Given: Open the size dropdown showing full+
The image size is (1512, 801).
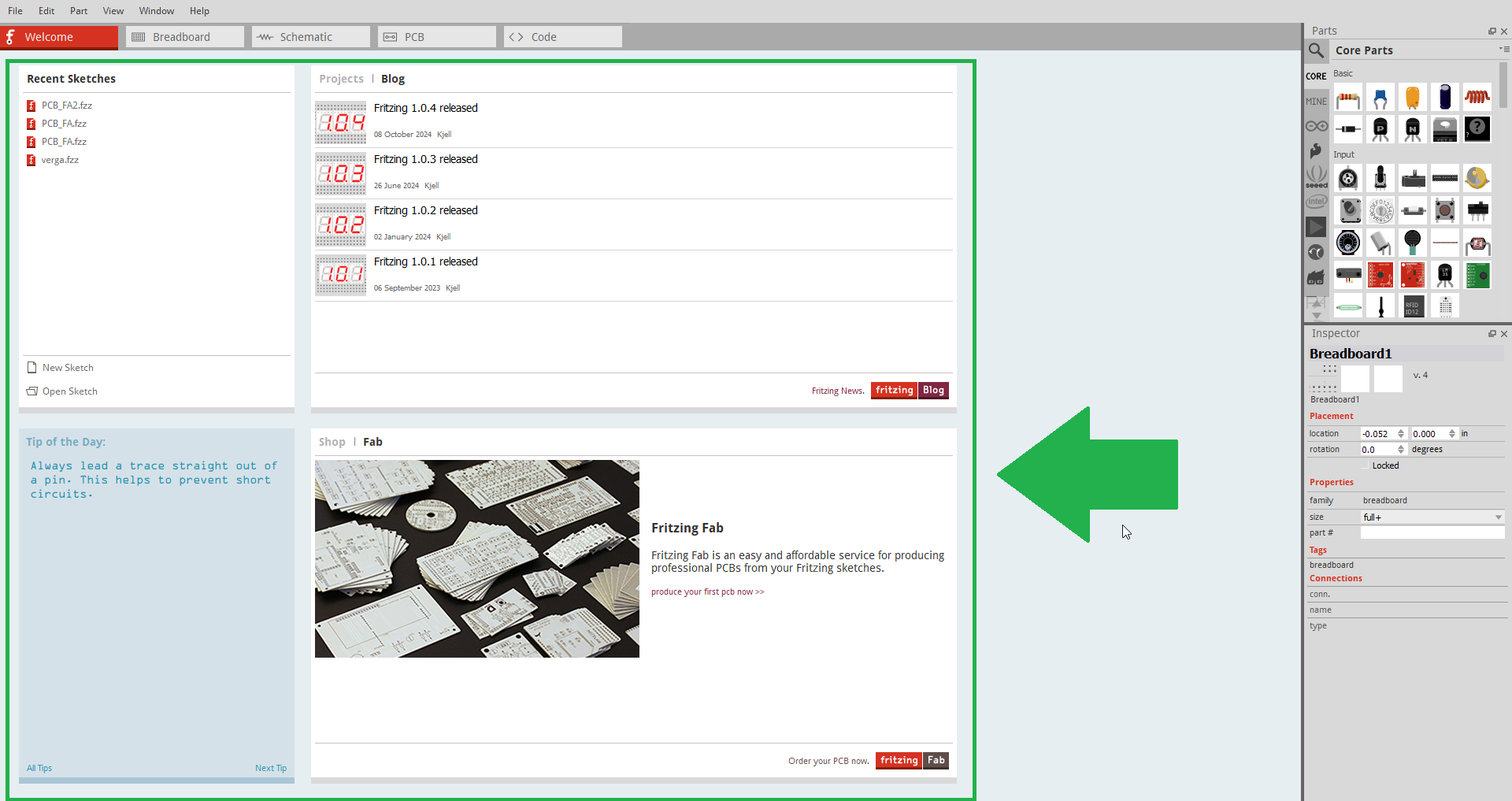Looking at the screenshot, I should (1432, 517).
